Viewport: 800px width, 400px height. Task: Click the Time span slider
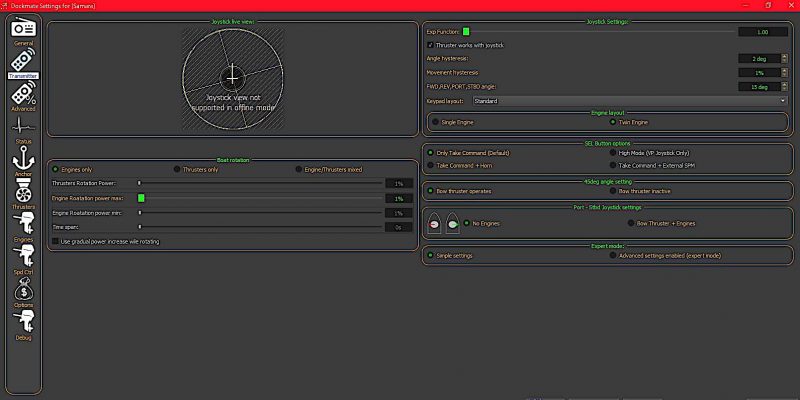click(x=260, y=227)
